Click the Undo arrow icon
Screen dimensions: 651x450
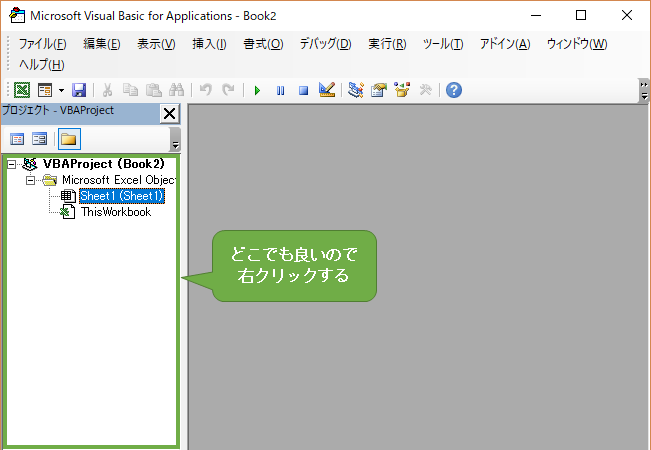(206, 90)
